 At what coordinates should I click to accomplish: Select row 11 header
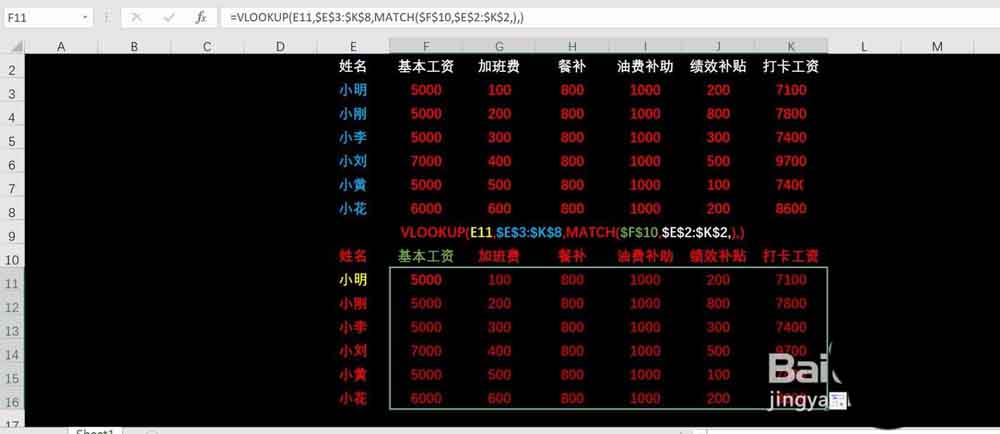(x=12, y=283)
